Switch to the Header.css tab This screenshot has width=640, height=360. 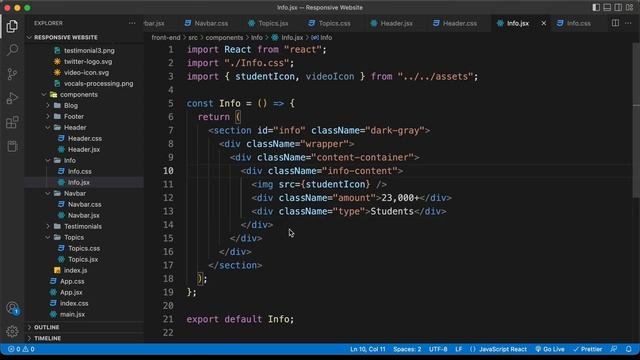[x=455, y=23]
